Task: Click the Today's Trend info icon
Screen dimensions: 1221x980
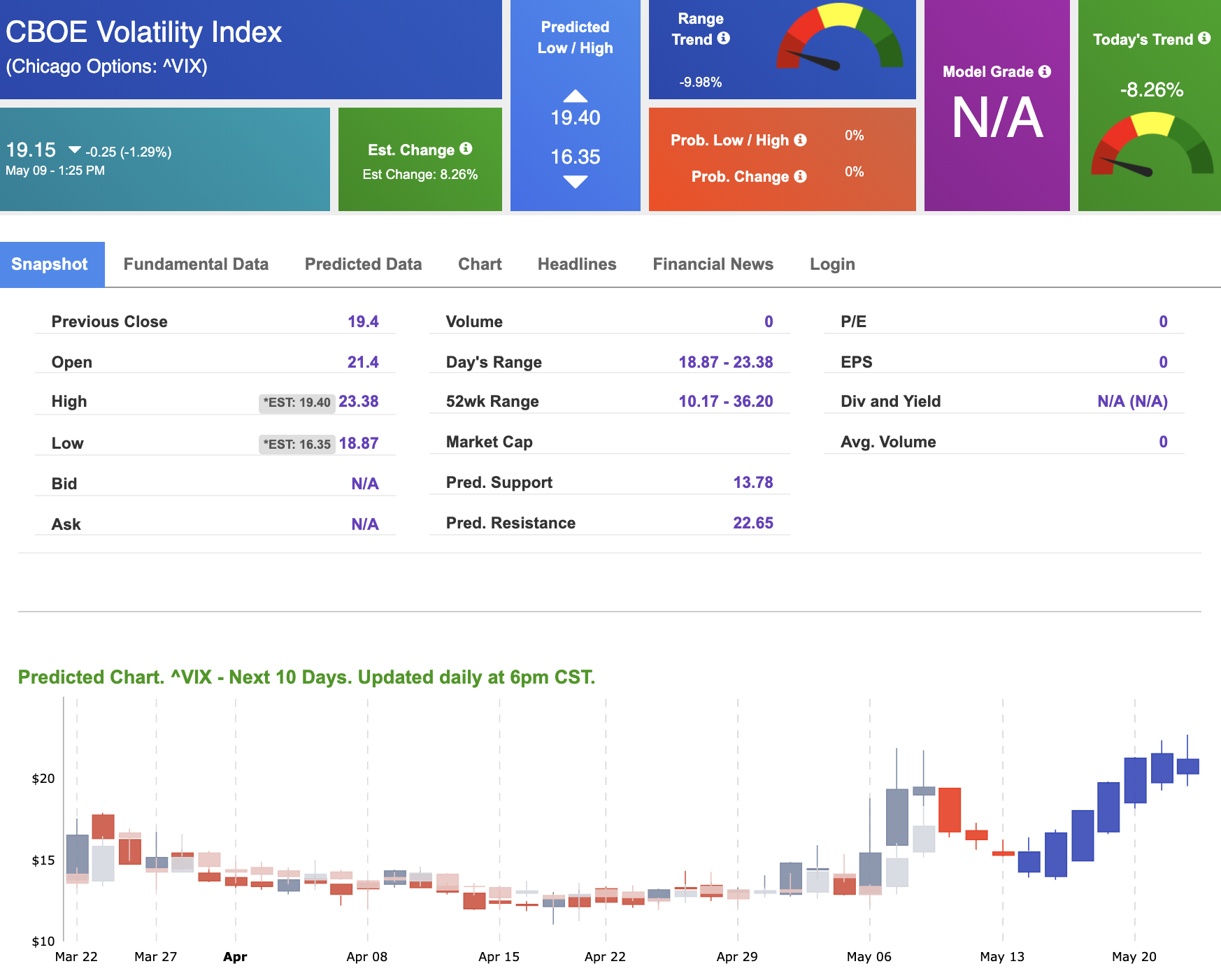Action: [x=1204, y=38]
